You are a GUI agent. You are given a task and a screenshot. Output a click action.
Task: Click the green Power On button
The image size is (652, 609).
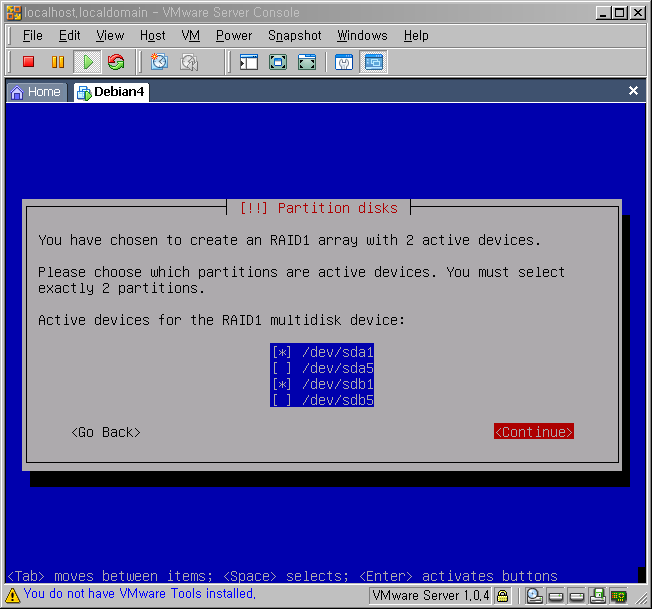pyautogui.click(x=87, y=62)
